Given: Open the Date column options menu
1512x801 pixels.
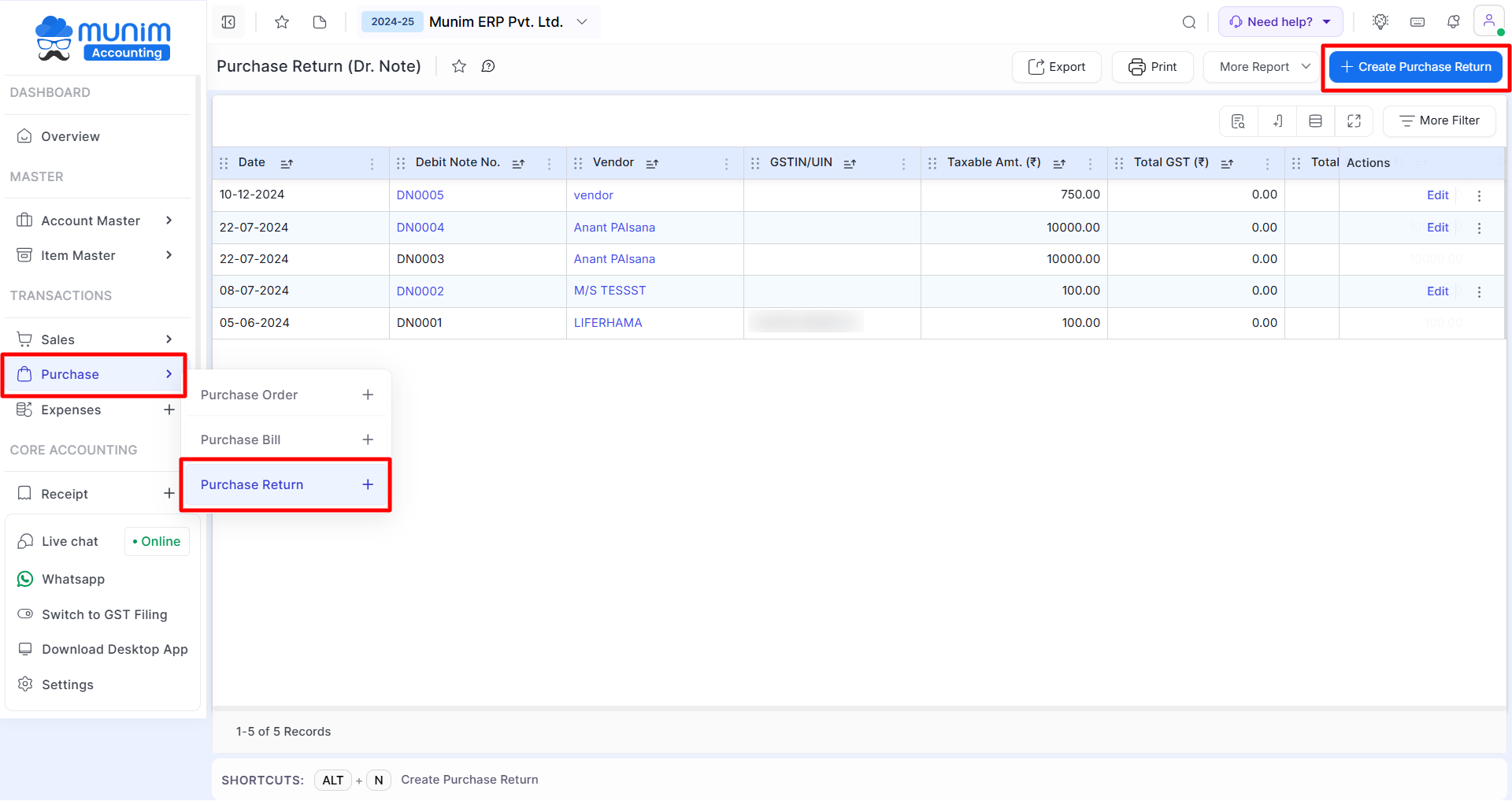Looking at the screenshot, I should point(372,164).
